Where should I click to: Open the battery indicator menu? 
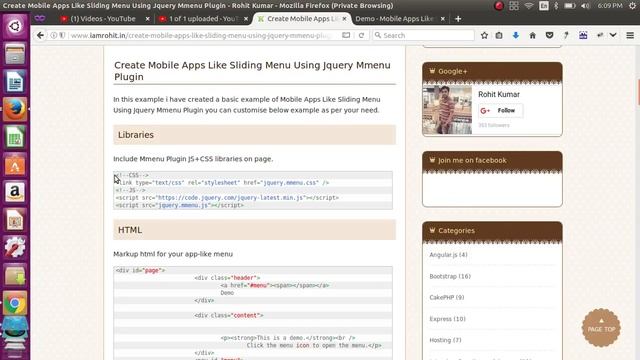570,6
